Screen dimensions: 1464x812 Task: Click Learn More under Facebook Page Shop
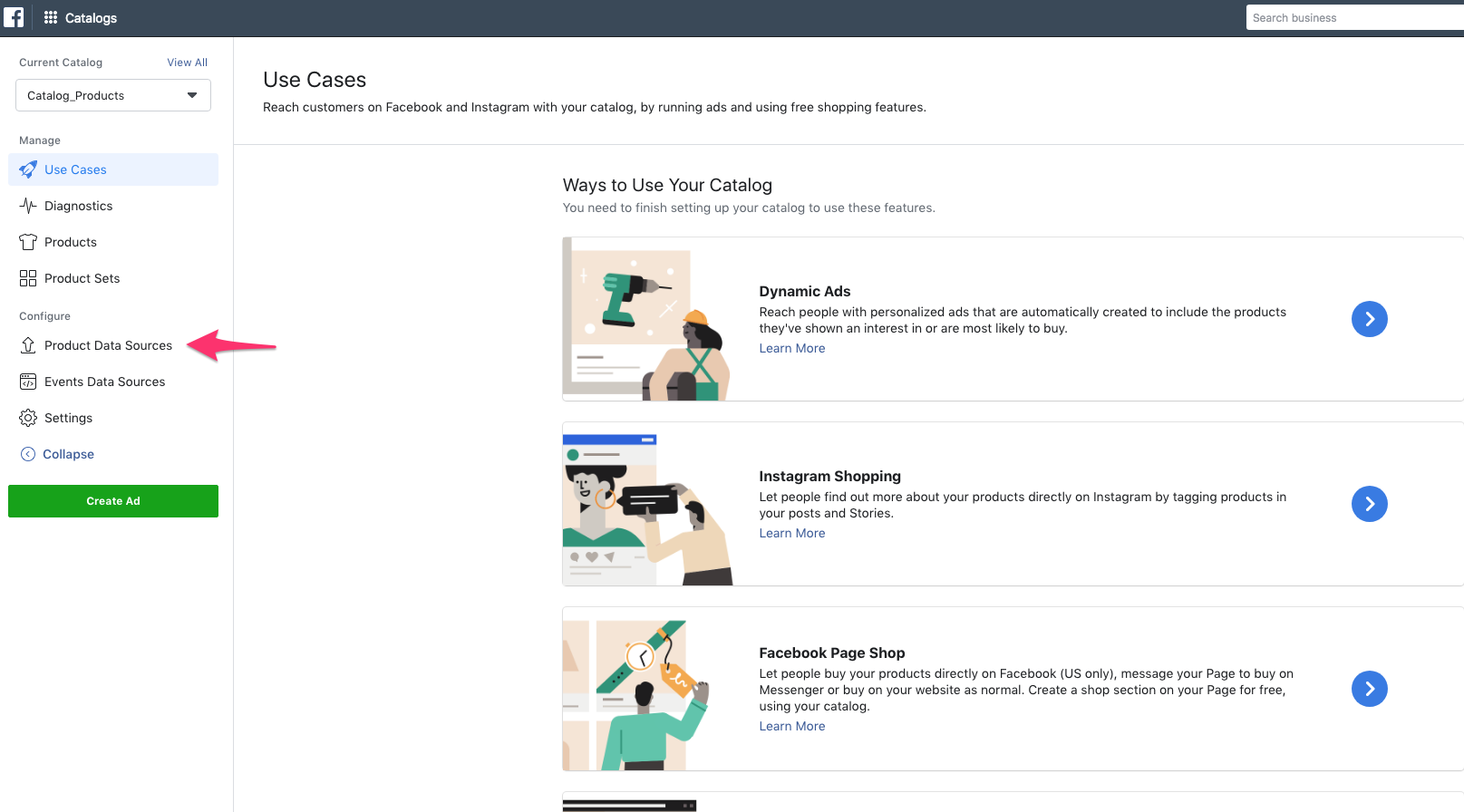[792, 726]
